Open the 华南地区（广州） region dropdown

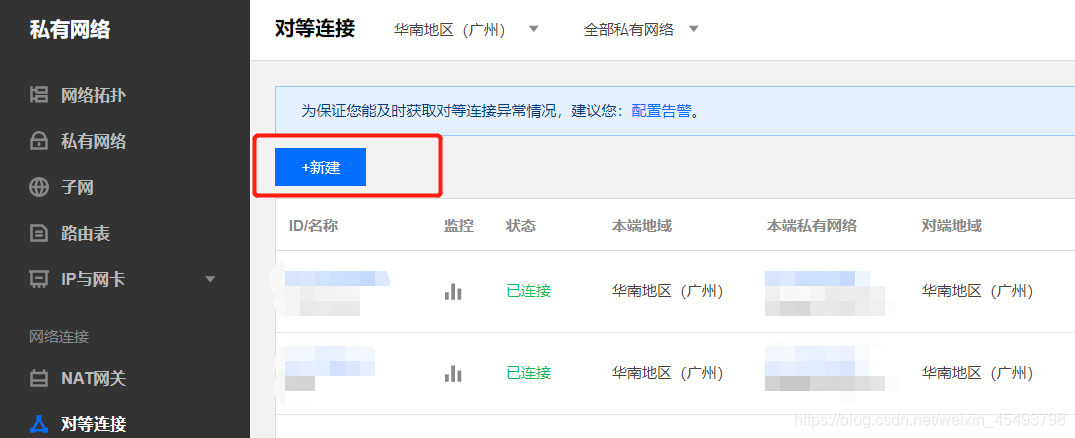click(466, 30)
